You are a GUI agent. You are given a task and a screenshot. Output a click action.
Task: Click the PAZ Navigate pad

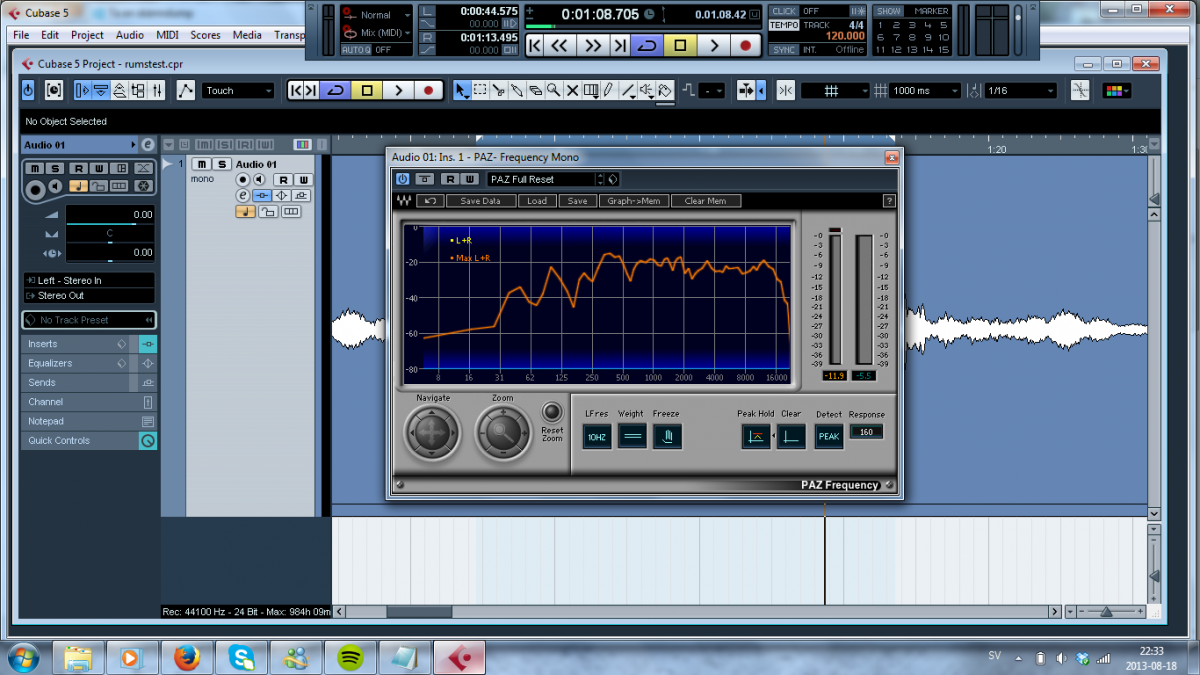pyautogui.click(x=432, y=433)
